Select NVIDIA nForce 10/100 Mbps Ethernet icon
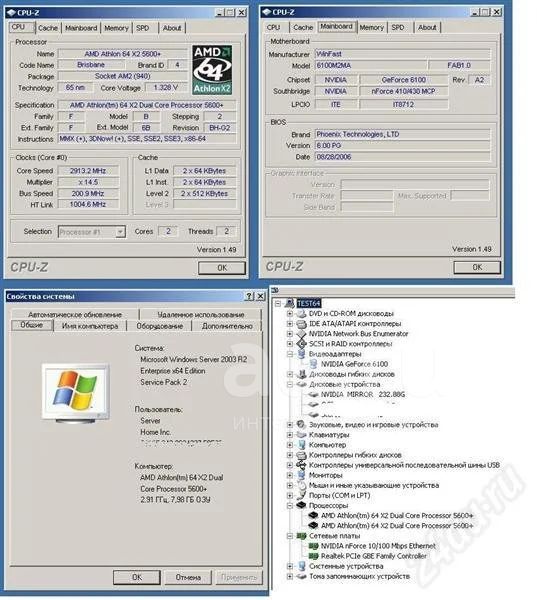 pyautogui.click(x=313, y=546)
